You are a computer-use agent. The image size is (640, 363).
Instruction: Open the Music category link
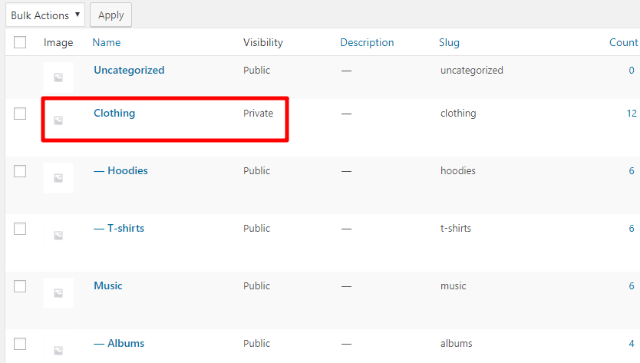click(x=108, y=286)
